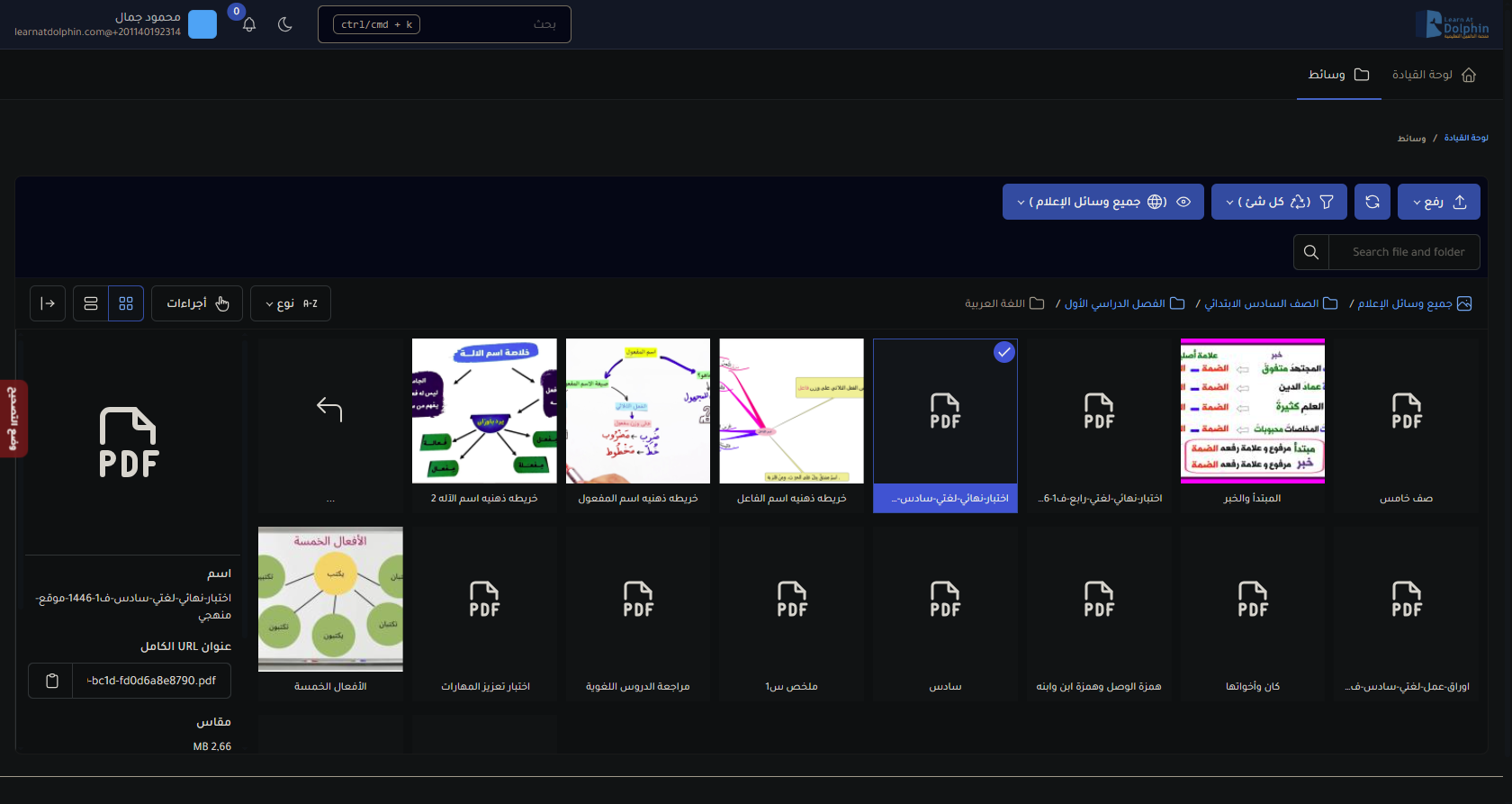This screenshot has width=1512, height=804.
Task: Open the 'جميع وسائل الإعلام' visibility dropdown
Action: click(x=1102, y=202)
